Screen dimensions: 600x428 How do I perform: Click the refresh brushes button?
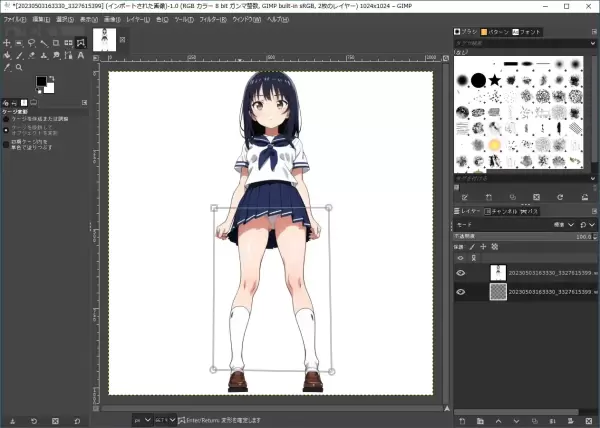pyautogui.click(x=560, y=197)
